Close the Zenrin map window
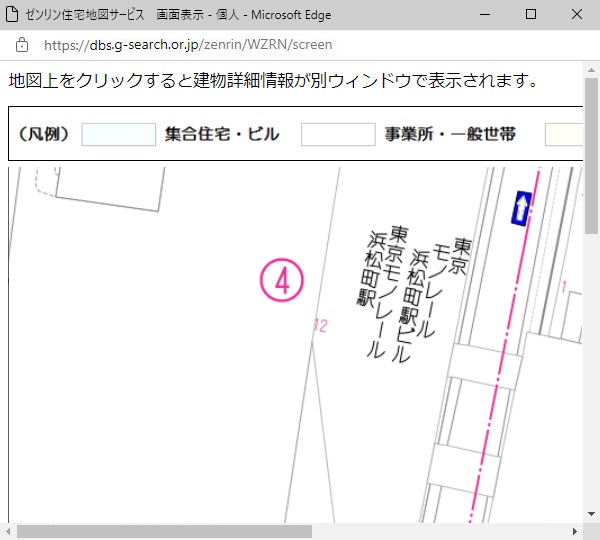The image size is (600, 540). (x=577, y=15)
